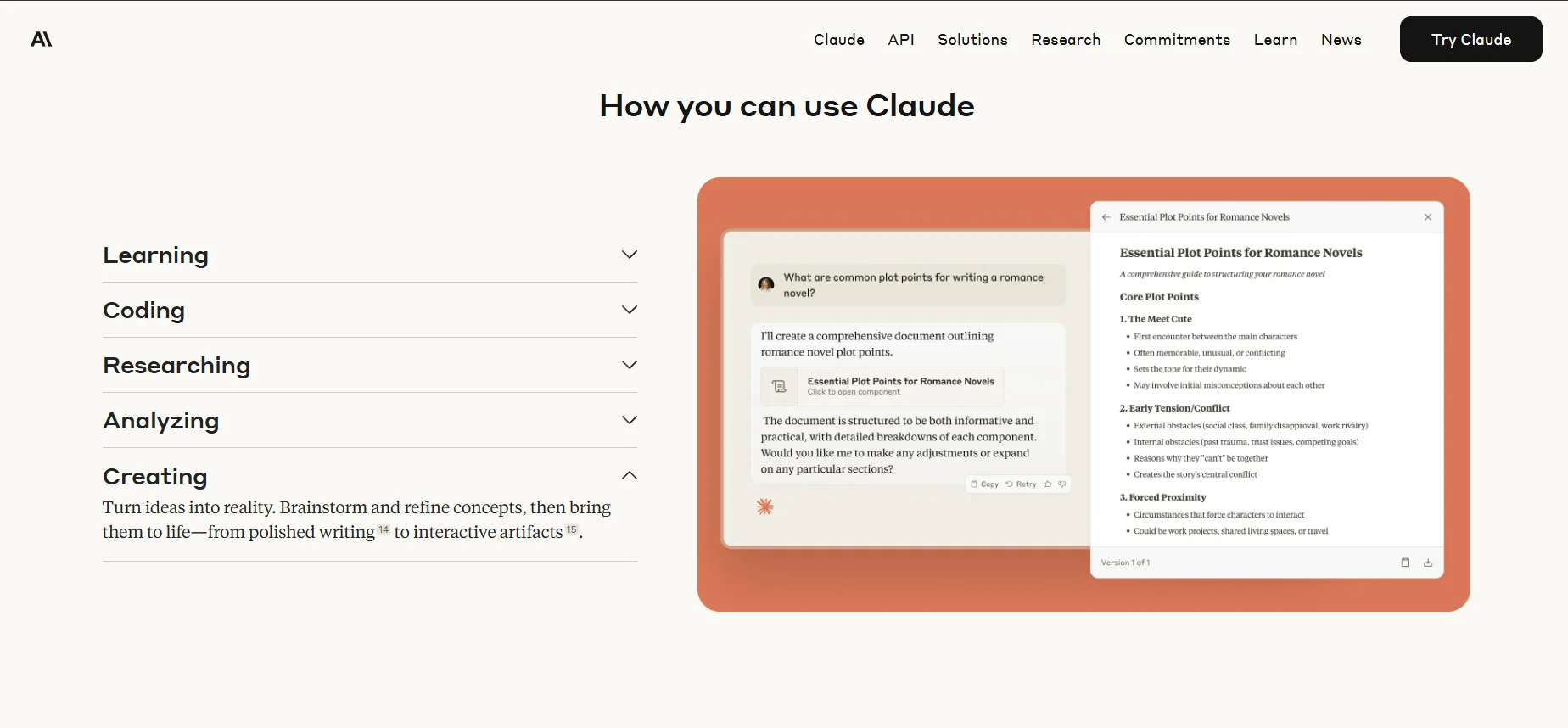Screen dimensions: 1568x728
Task: Expand the Learning section chevron
Action: pos(629,255)
